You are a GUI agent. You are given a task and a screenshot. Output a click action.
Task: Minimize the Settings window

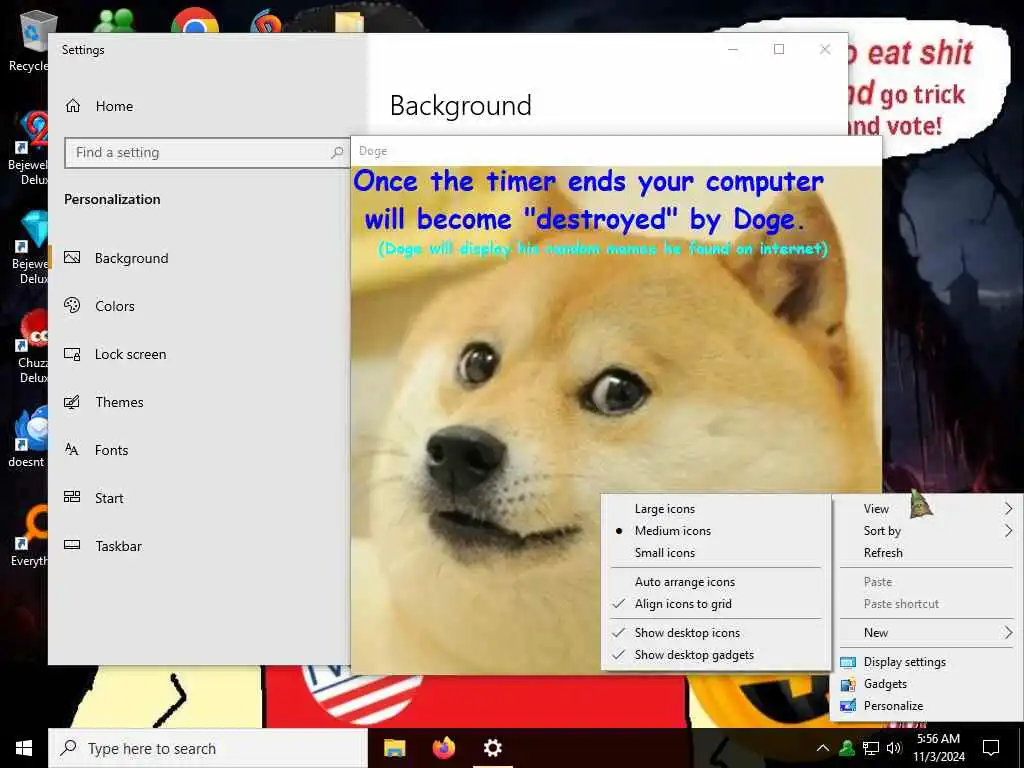tap(733, 50)
